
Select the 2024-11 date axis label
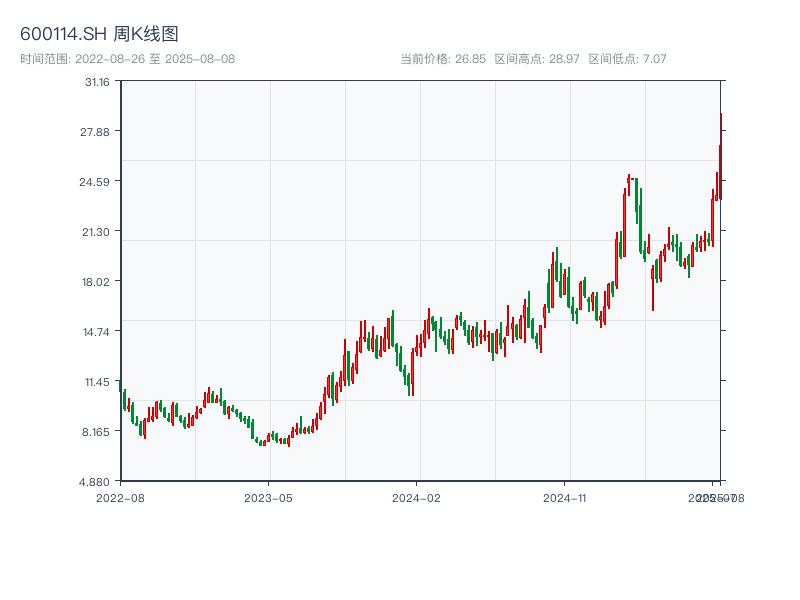coord(564,497)
